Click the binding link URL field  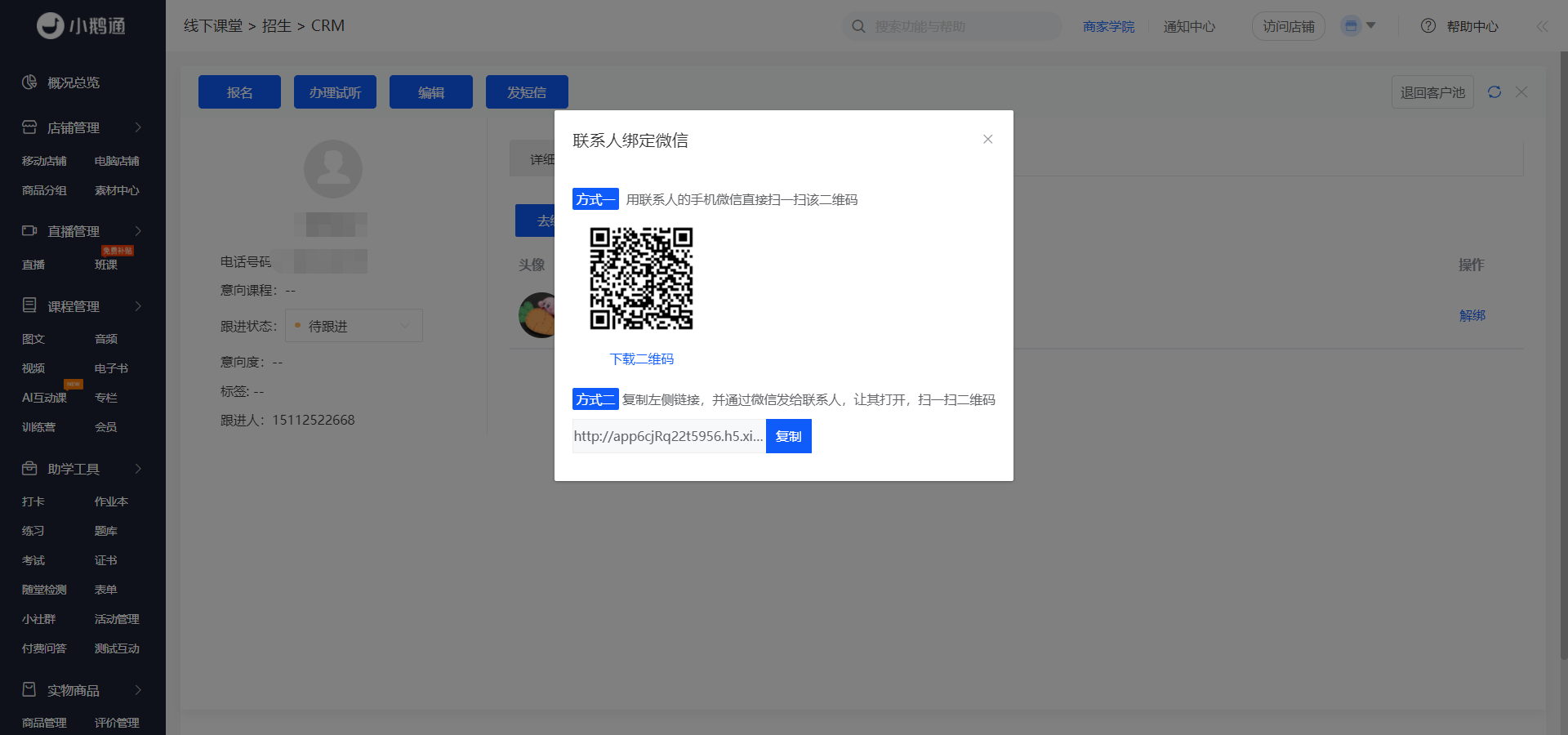[x=669, y=436]
